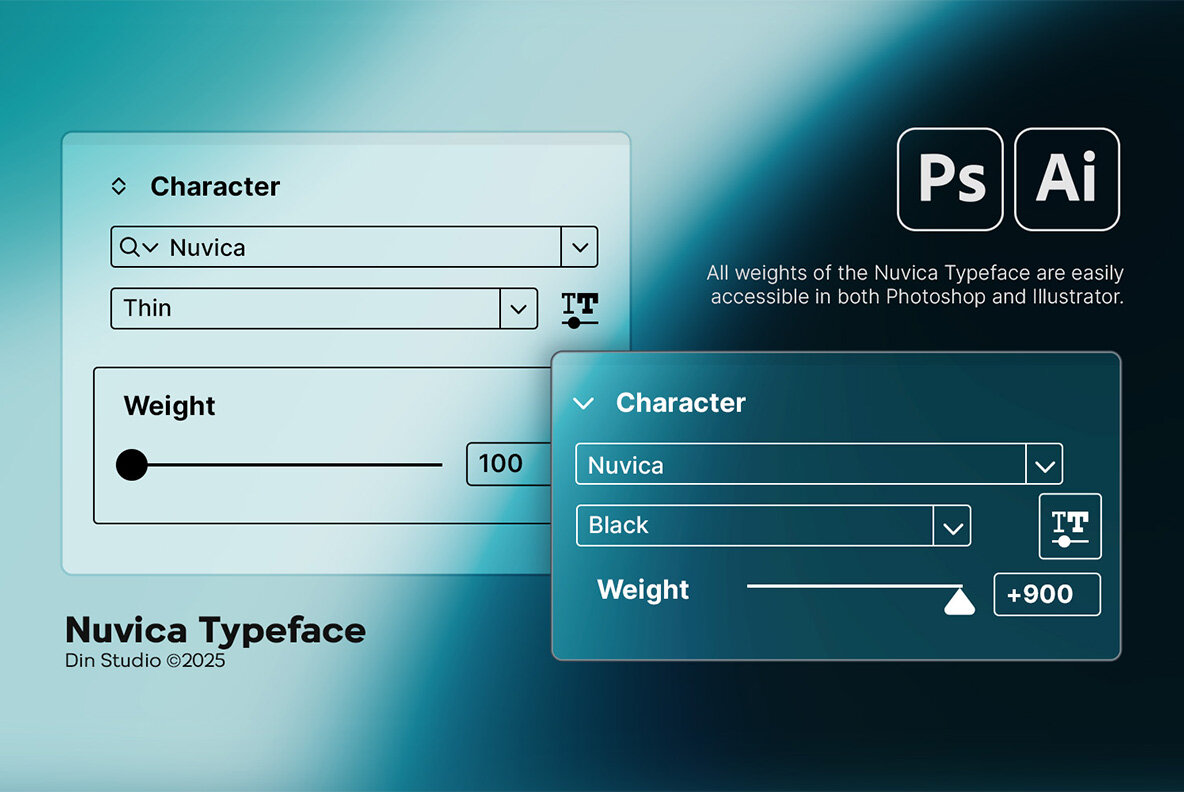Click the search magnifier icon in font field

[129, 247]
